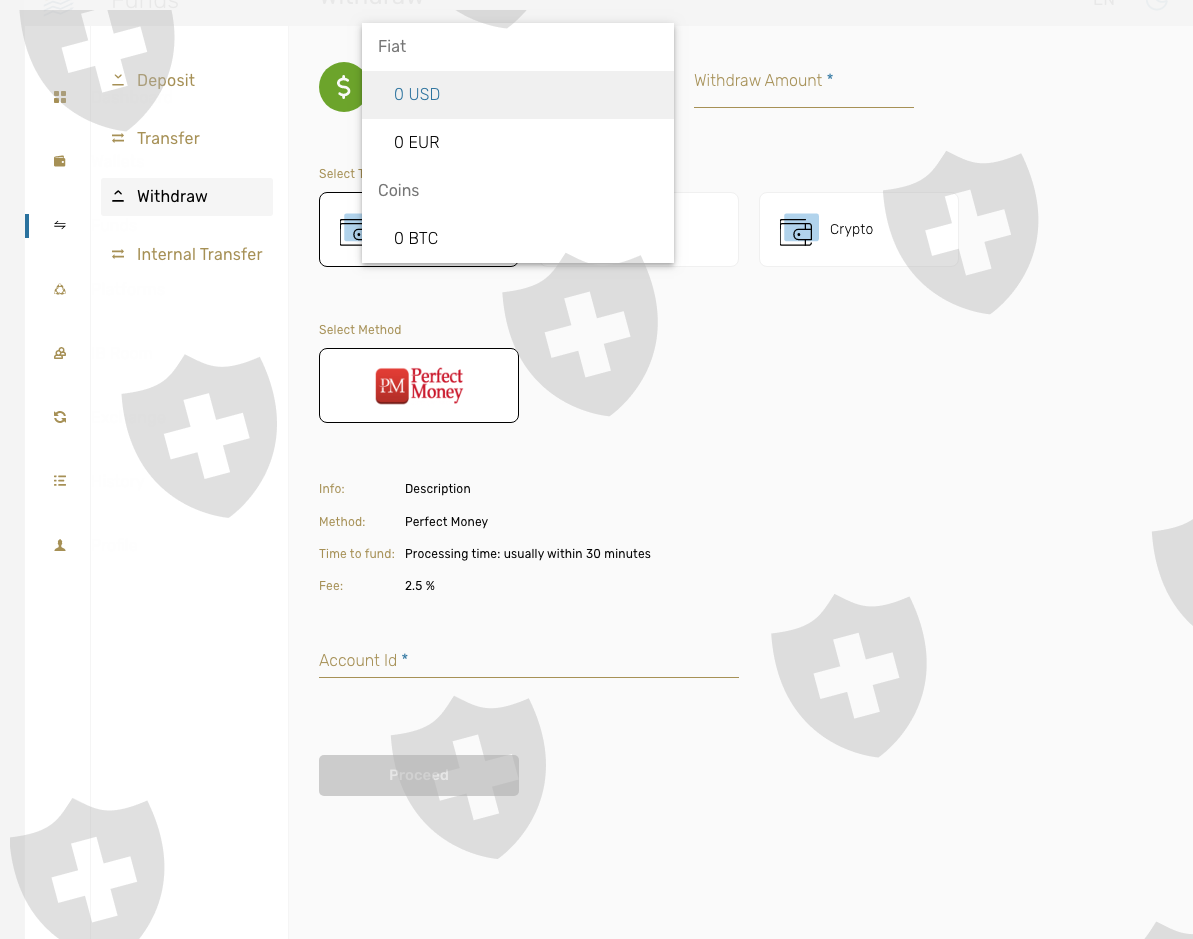Open the list lines sidebar icon
Image resolution: width=1193 pixels, height=939 pixels.
click(x=59, y=481)
